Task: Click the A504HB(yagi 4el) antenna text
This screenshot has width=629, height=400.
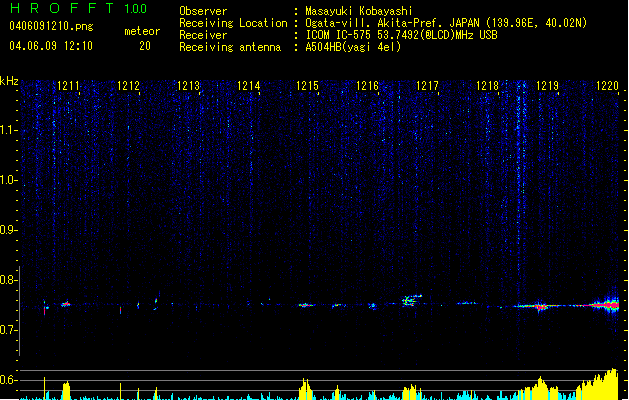Action: [x=353, y=47]
